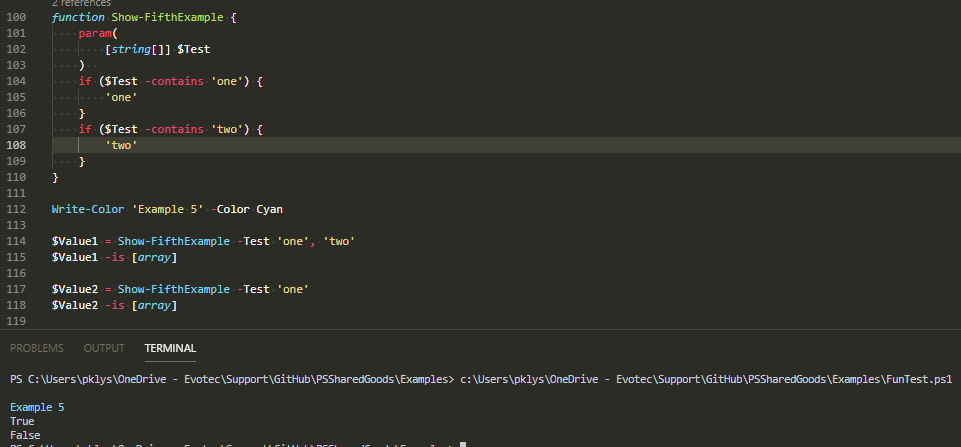This screenshot has height=447, width=961.
Task: Click the 'True' result in terminal output
Action: (22, 422)
